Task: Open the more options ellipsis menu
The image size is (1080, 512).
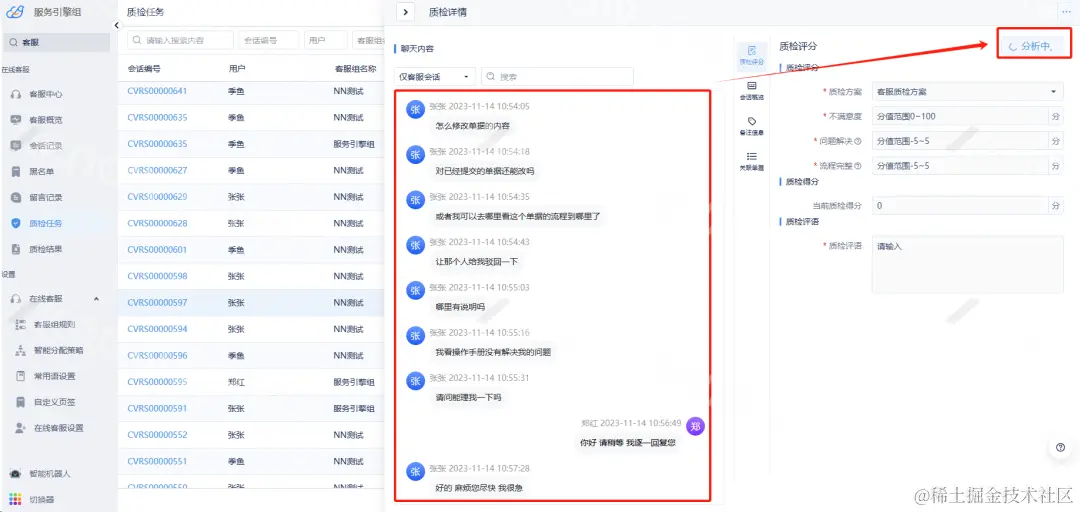Action: tap(1066, 12)
